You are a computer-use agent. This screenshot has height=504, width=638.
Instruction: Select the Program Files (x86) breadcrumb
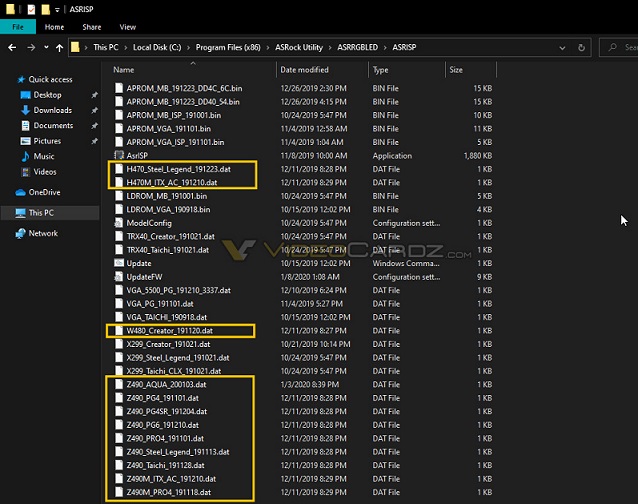click(228, 47)
